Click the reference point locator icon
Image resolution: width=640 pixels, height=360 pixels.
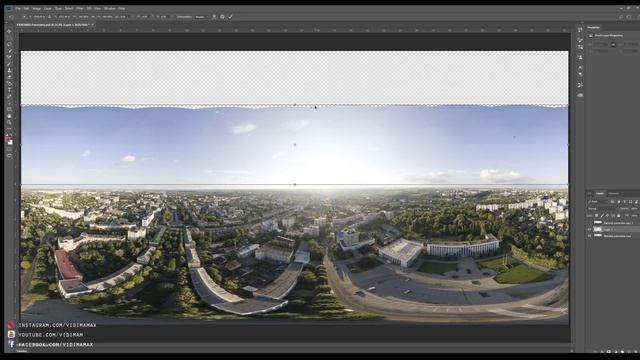(x=24, y=17)
